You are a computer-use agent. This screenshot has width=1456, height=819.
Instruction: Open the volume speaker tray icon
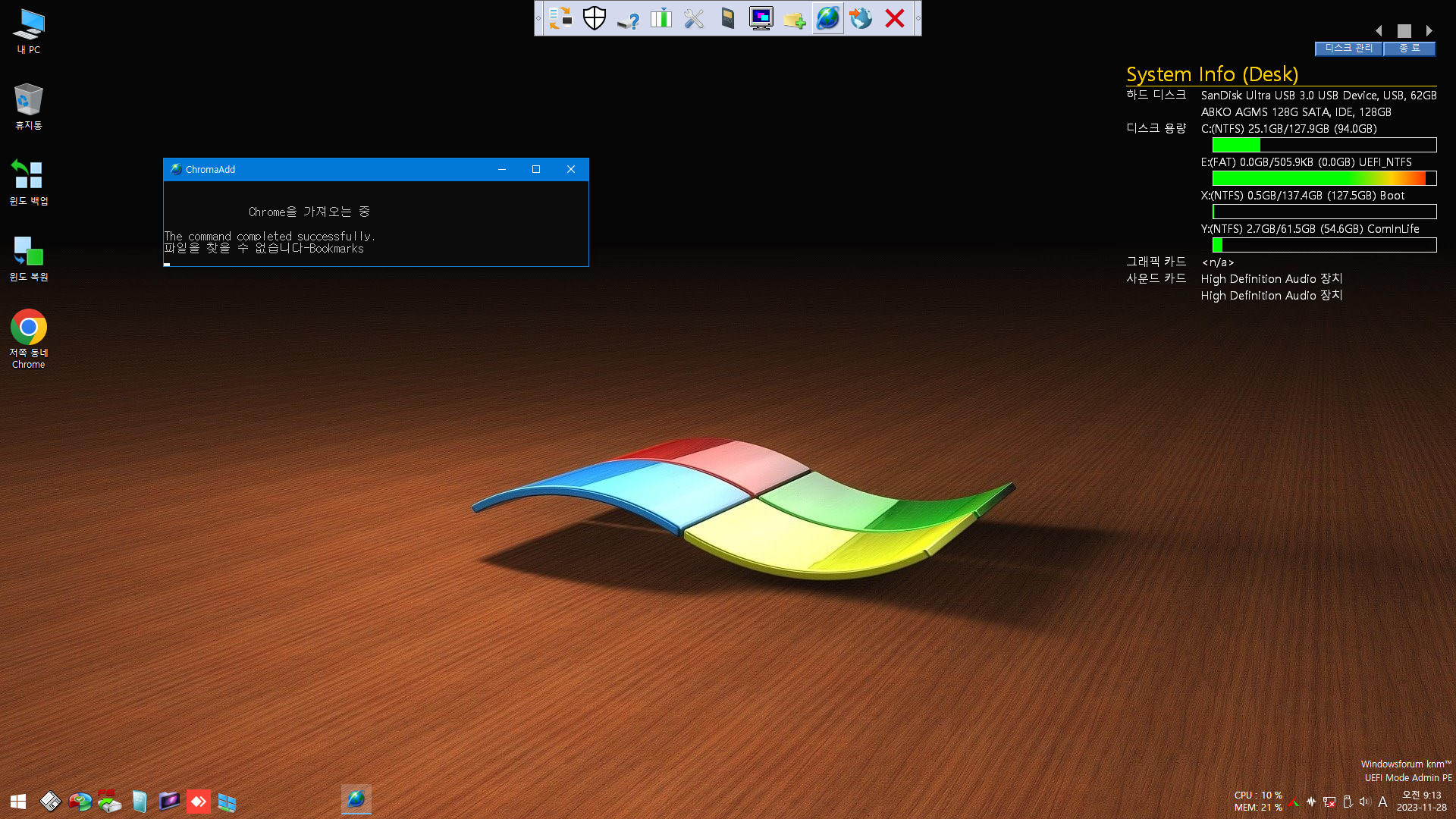coord(1365,802)
